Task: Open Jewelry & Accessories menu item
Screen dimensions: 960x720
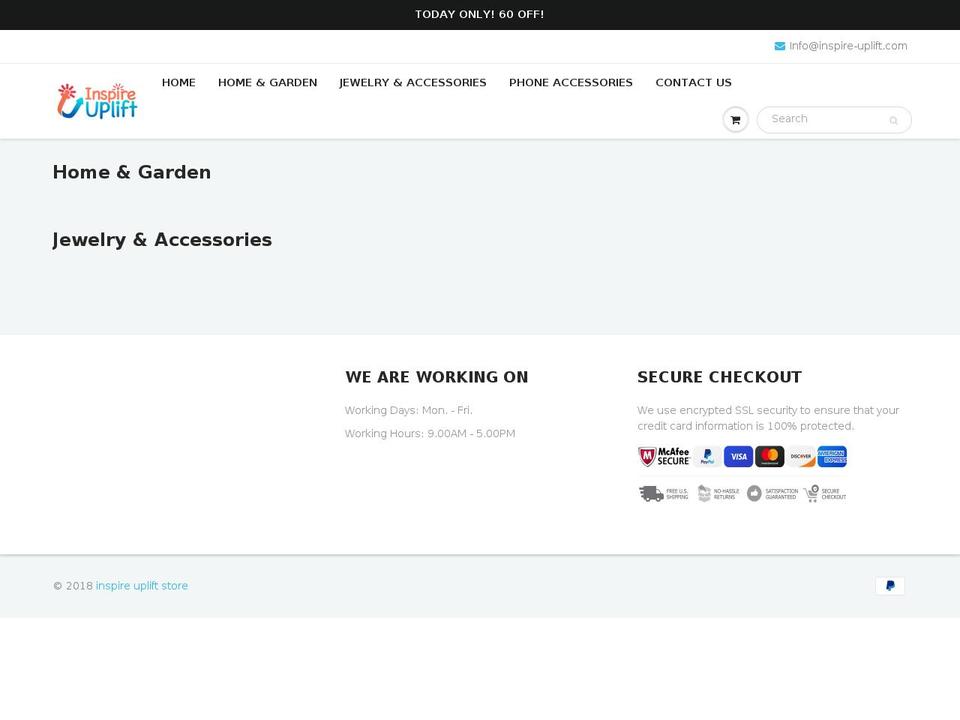Action: point(413,83)
